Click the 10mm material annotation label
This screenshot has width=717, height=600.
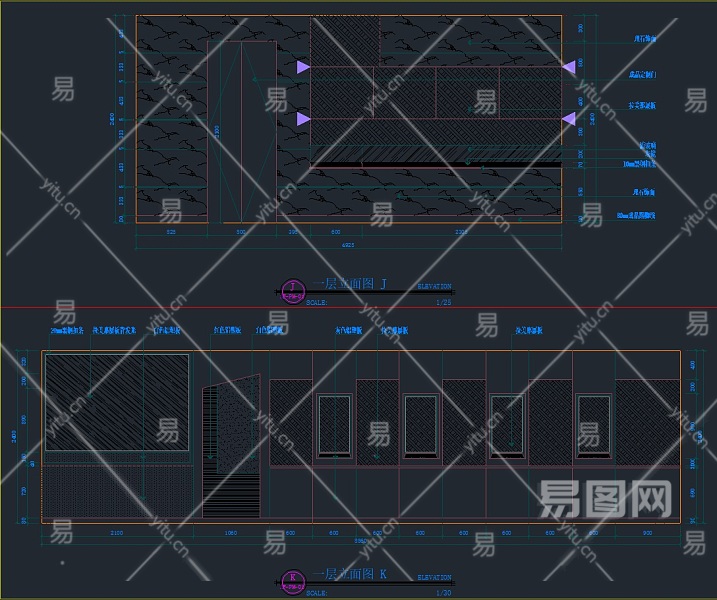tap(639, 164)
